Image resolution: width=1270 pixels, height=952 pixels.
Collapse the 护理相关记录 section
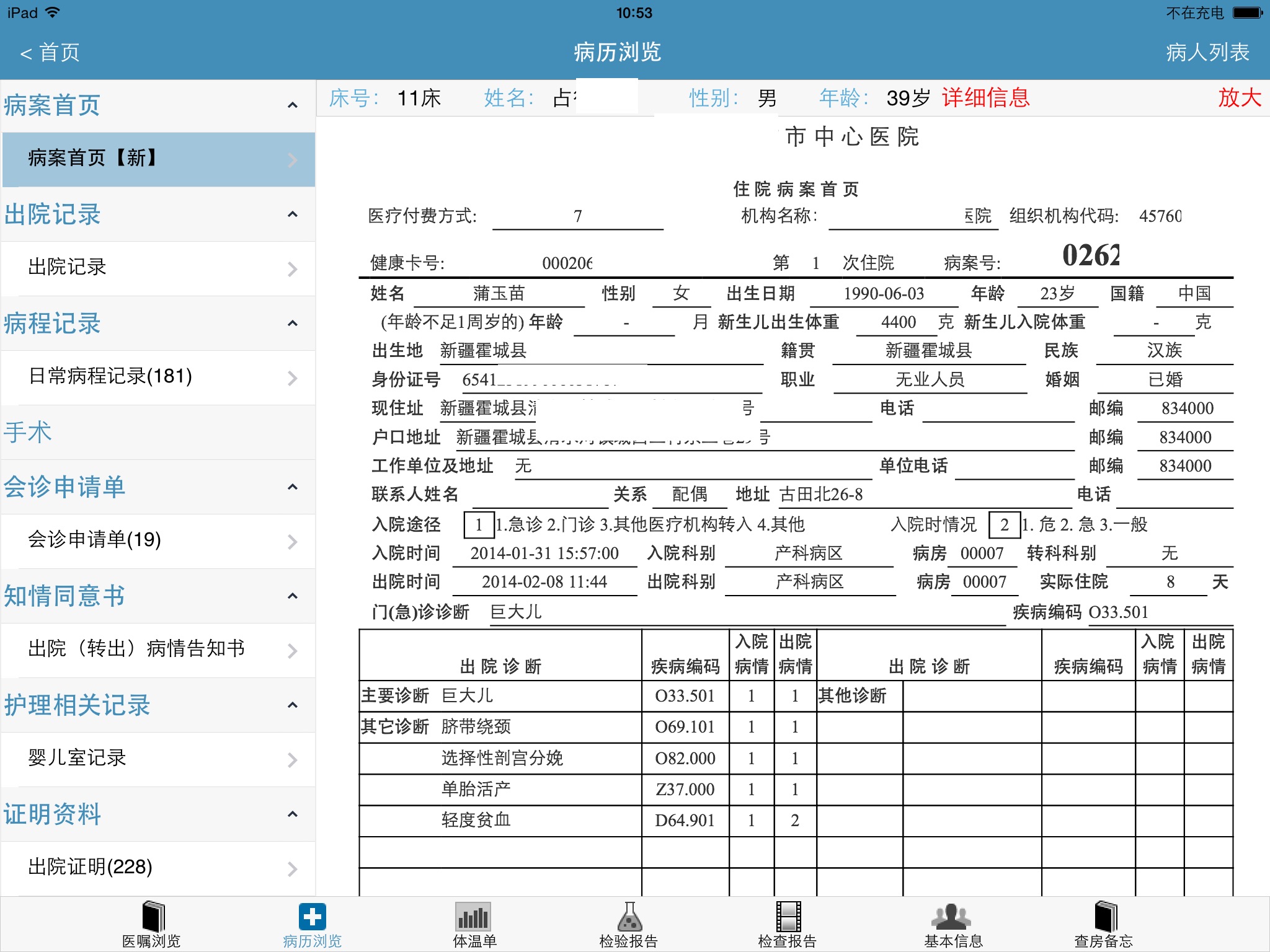click(293, 705)
